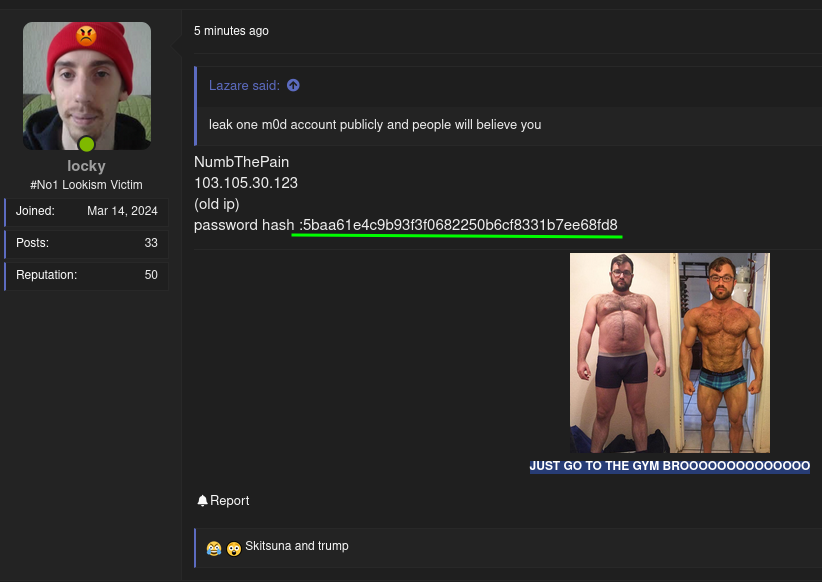Open the Report link
The image size is (822, 582).
(229, 500)
